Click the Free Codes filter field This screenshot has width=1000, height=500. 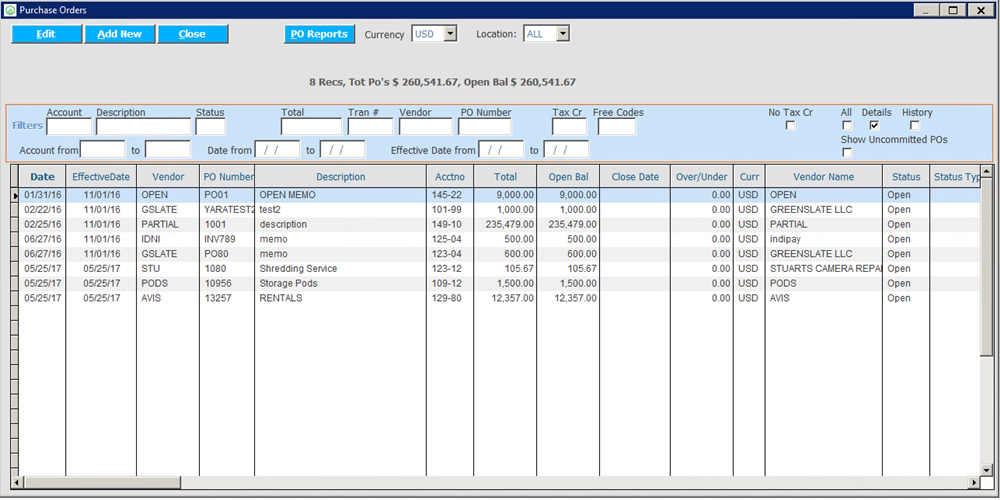(x=617, y=127)
